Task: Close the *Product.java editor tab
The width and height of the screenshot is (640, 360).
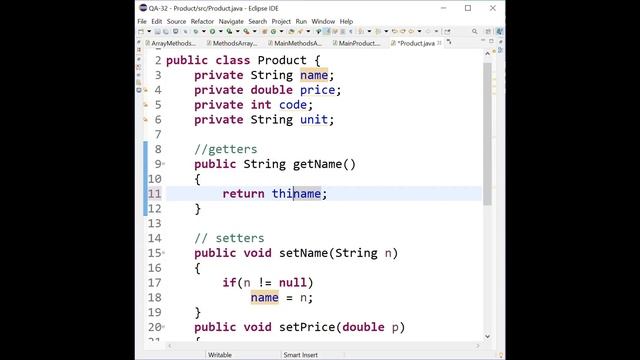Action: 440,43
